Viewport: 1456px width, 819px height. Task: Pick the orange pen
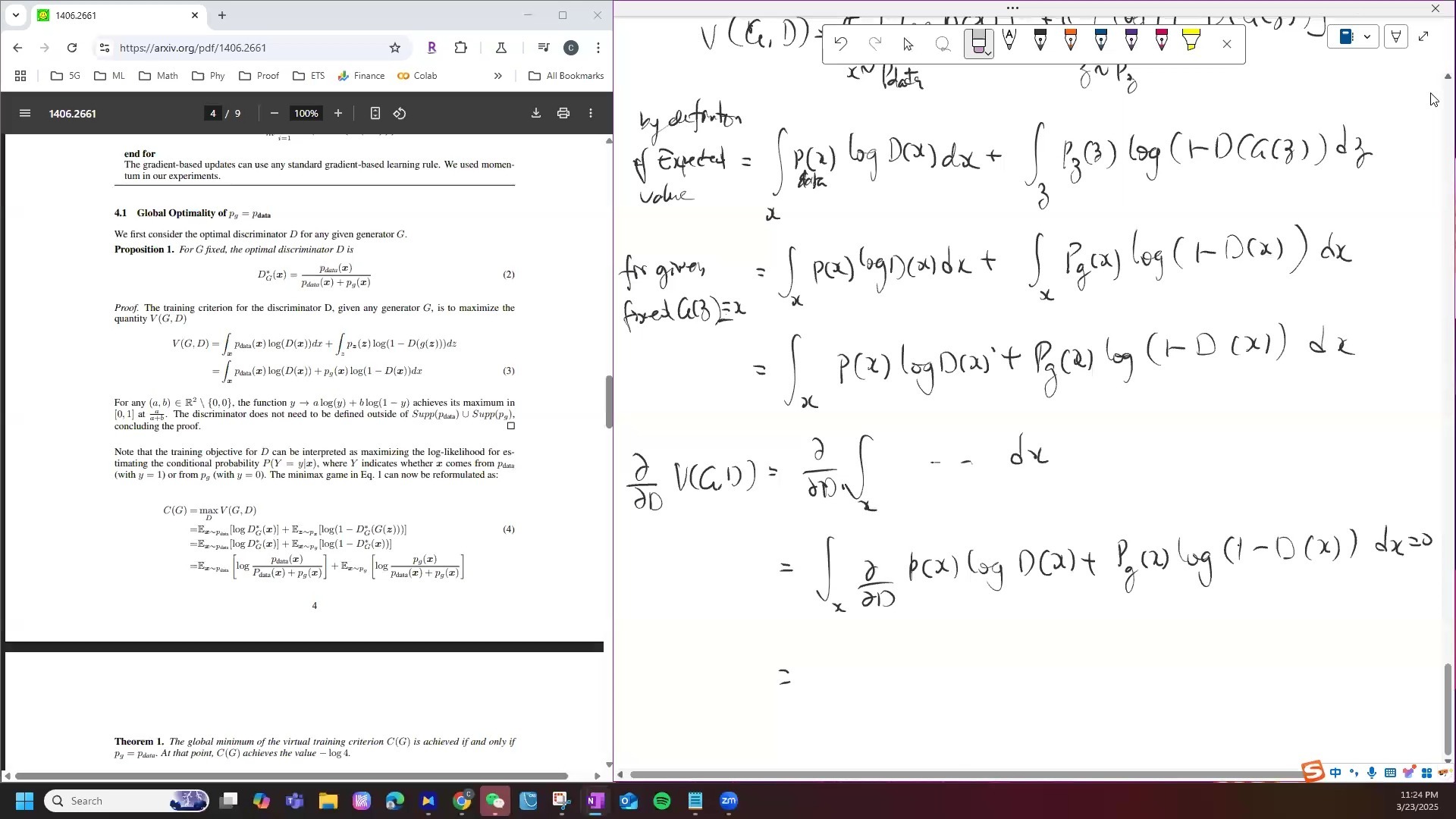[1070, 41]
